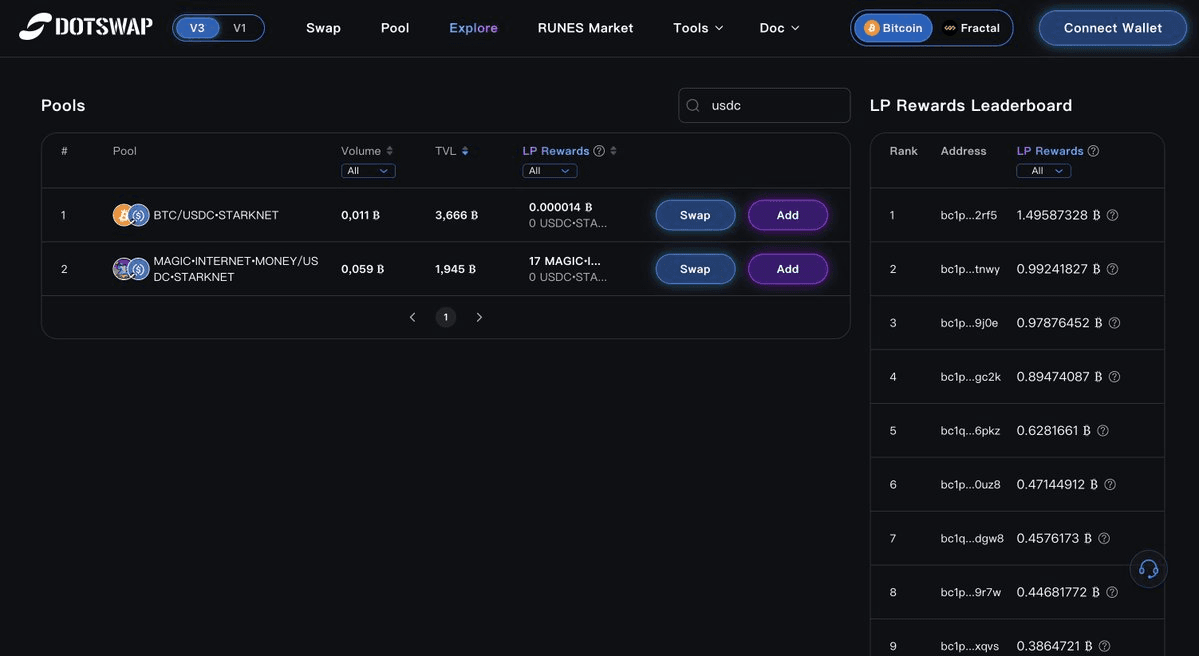Click address bc1p...2rf5

coord(968,216)
